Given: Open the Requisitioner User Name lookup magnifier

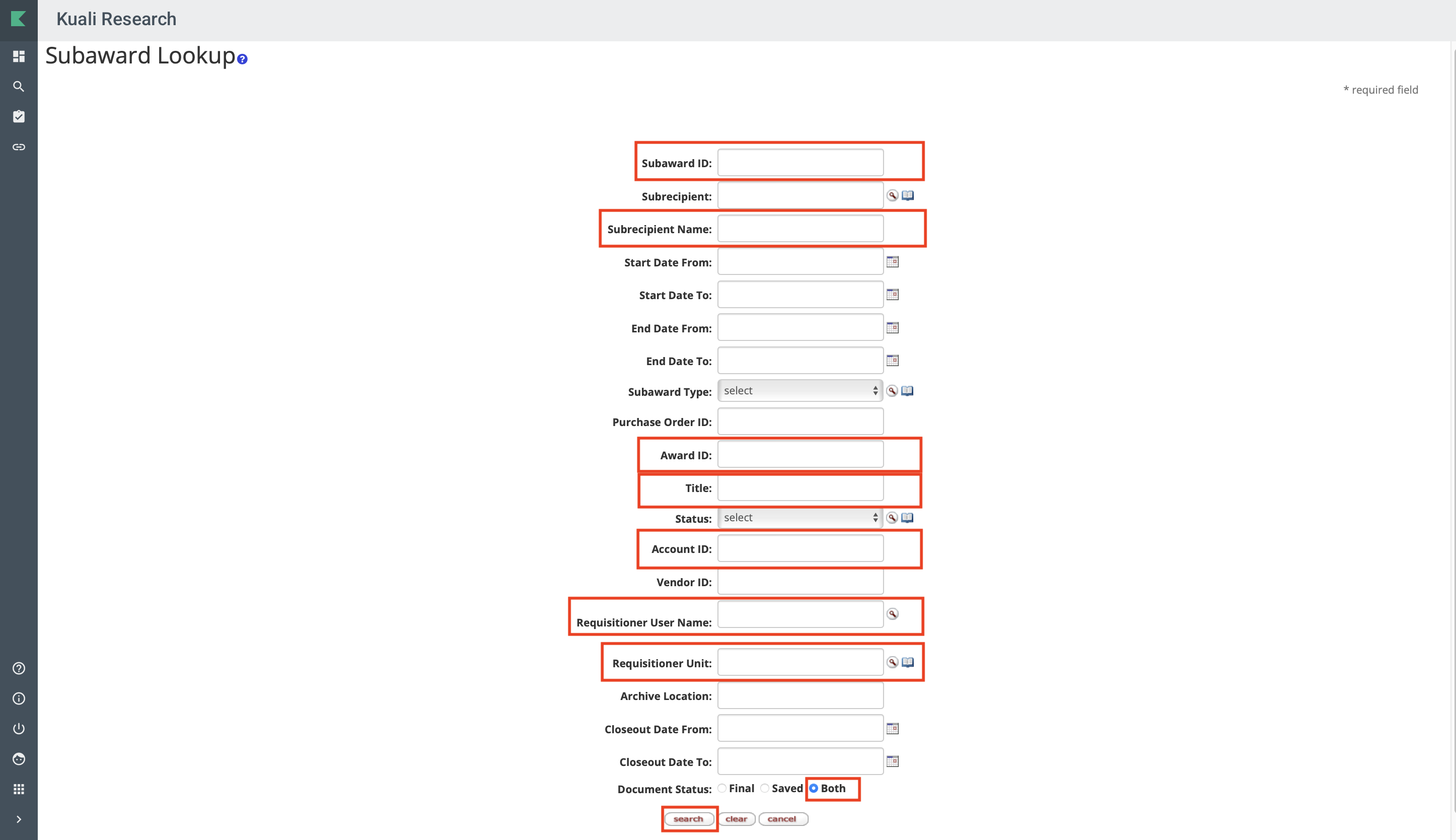Looking at the screenshot, I should click(892, 614).
